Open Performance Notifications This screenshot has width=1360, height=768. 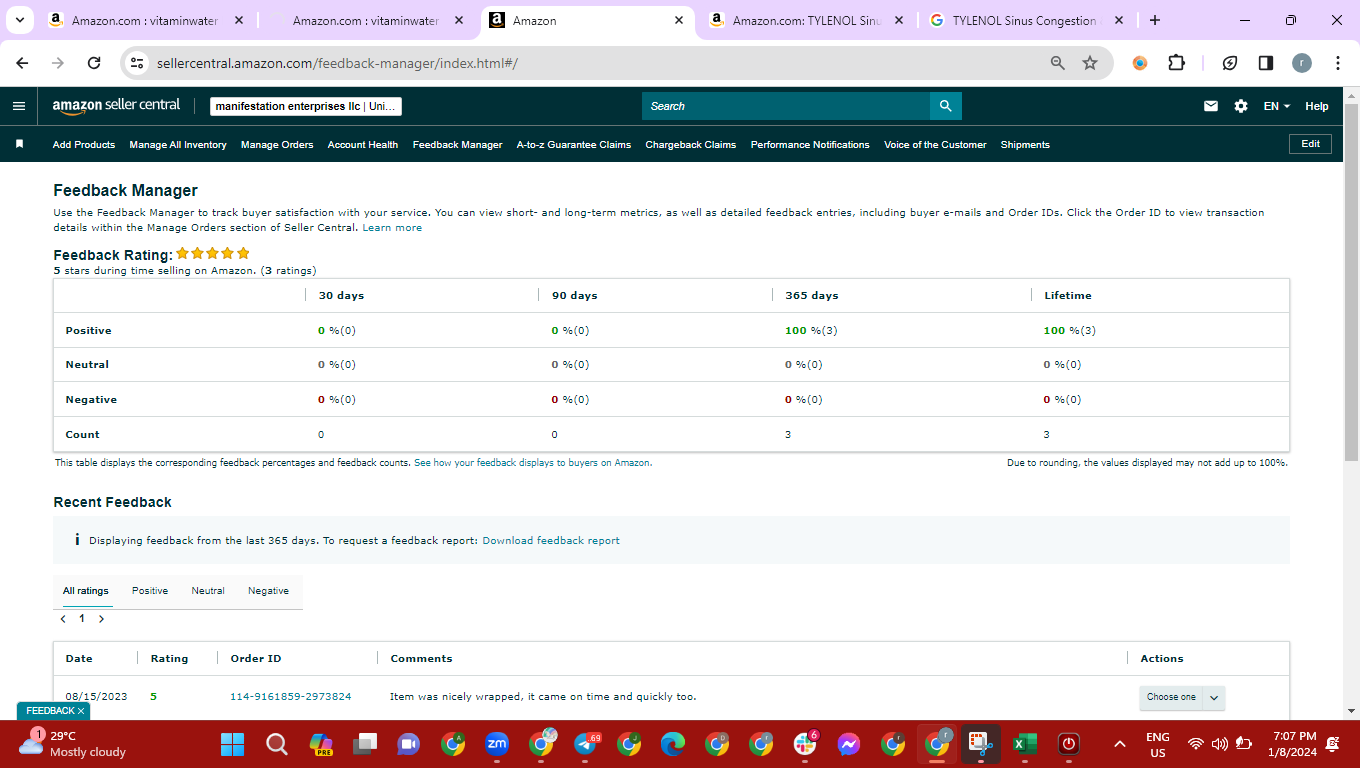pos(810,145)
